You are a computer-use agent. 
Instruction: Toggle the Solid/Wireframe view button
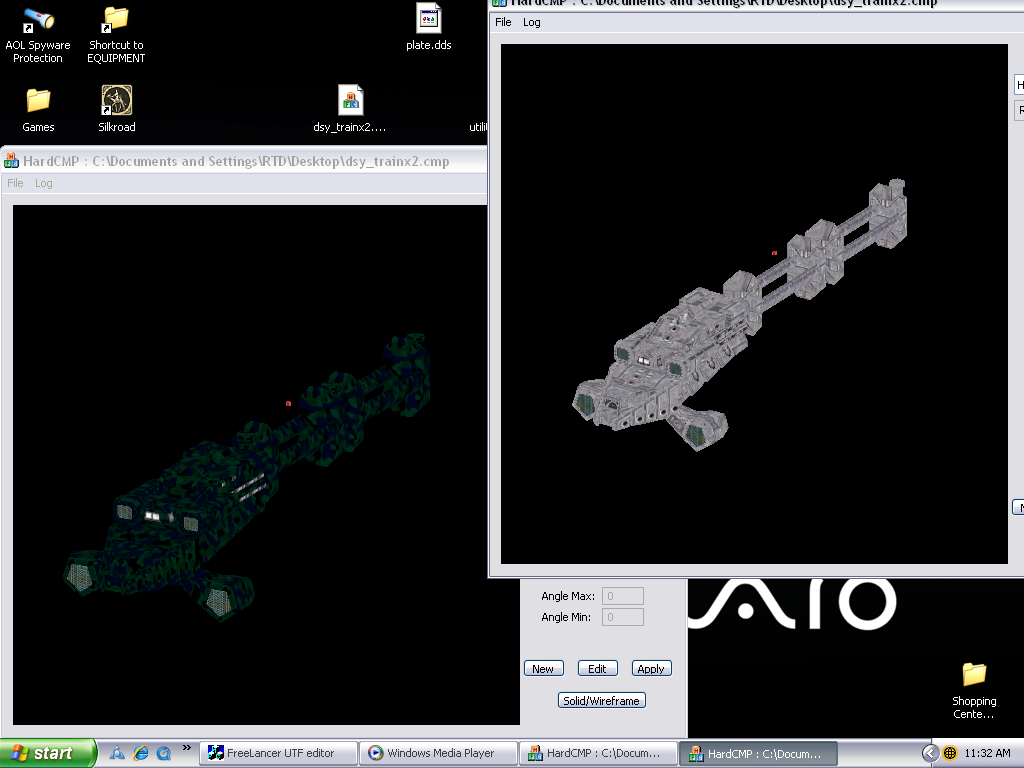pyautogui.click(x=601, y=701)
